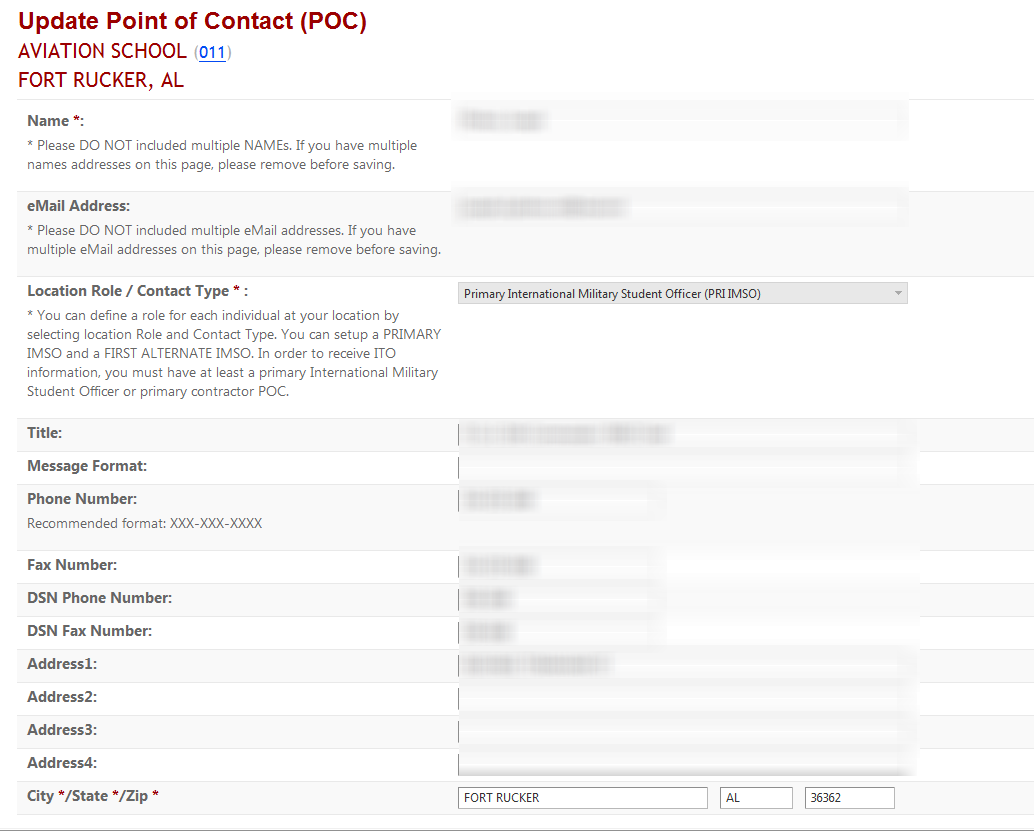
Task: Click the City field containing FORT RUCKER
Action: tap(582, 798)
